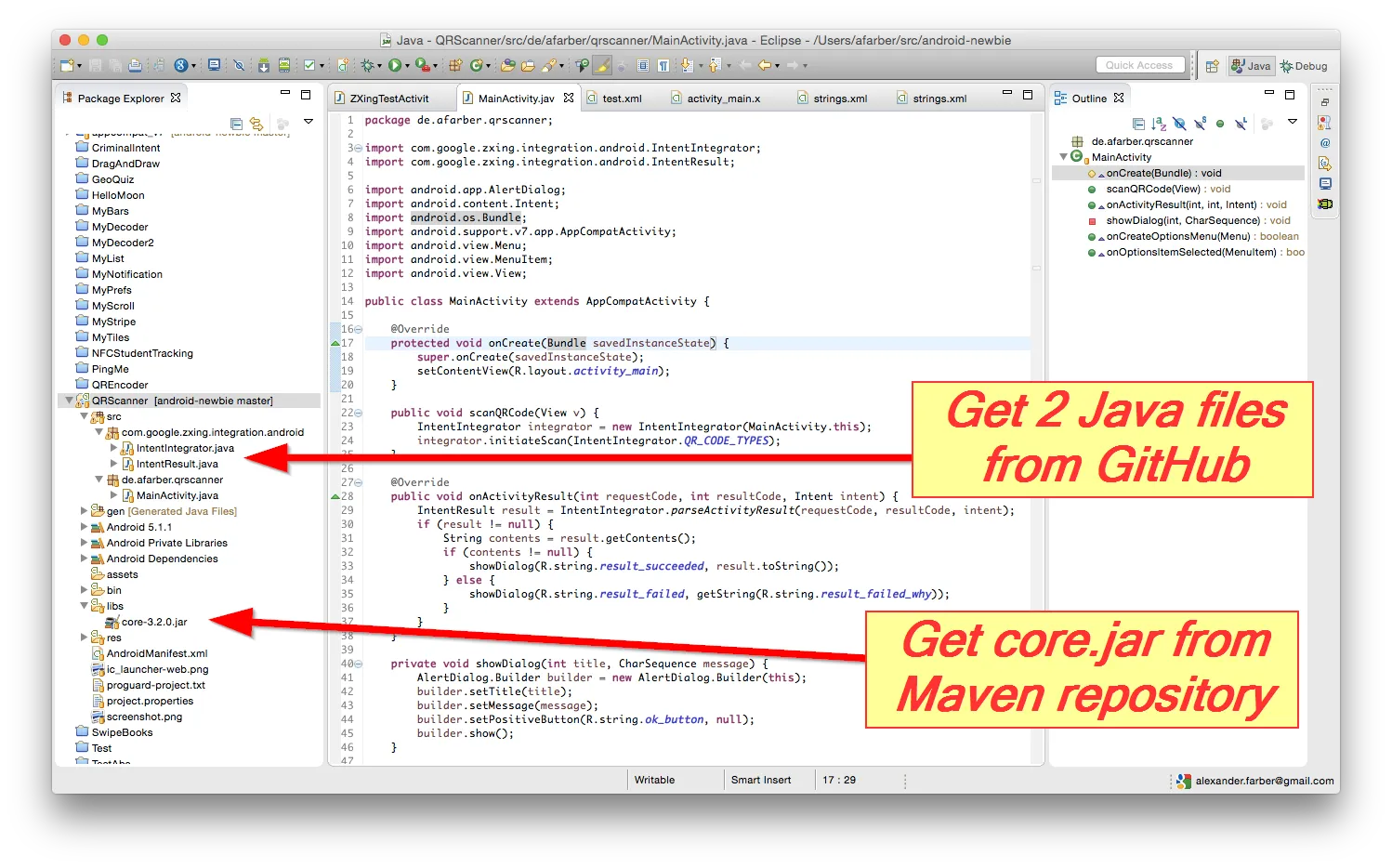Click the Back navigation arrow in the toolbar

point(765,65)
